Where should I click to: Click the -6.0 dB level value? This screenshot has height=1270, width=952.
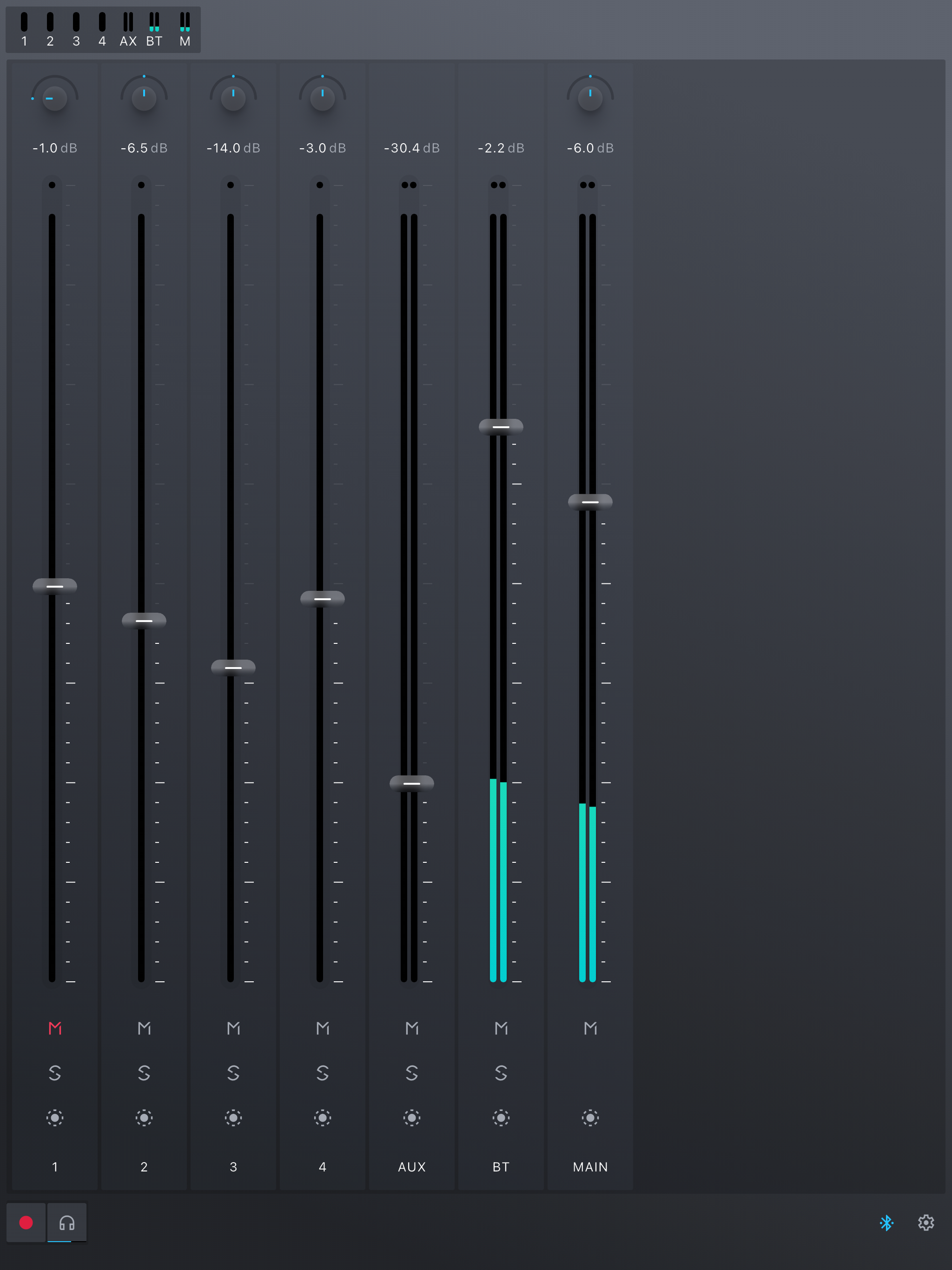pyautogui.click(x=590, y=148)
